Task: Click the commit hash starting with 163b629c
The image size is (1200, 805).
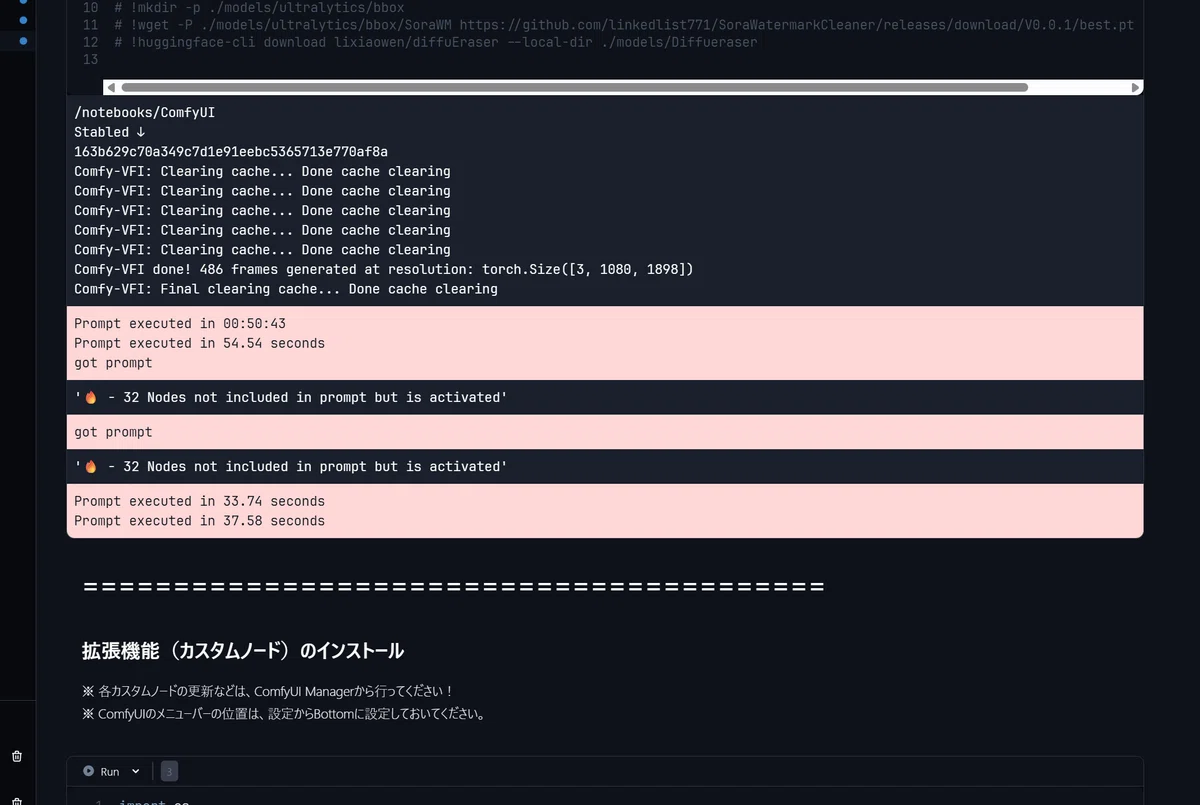Action: point(231,152)
